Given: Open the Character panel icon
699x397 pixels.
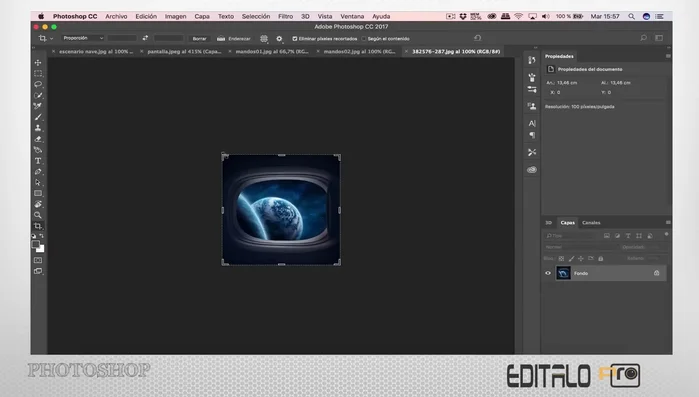Looking at the screenshot, I should coord(531,123).
